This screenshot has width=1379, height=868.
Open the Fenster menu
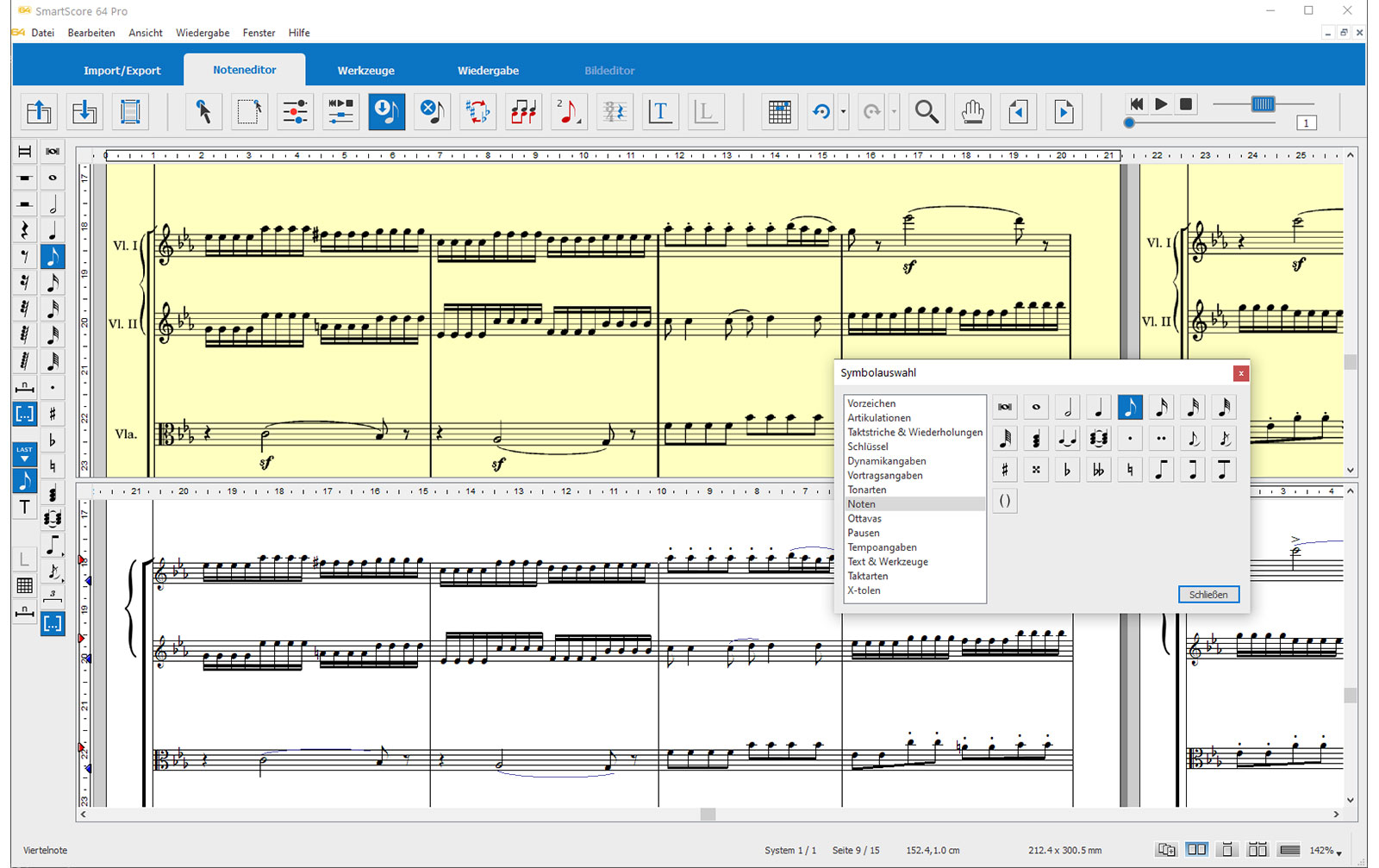(x=259, y=33)
